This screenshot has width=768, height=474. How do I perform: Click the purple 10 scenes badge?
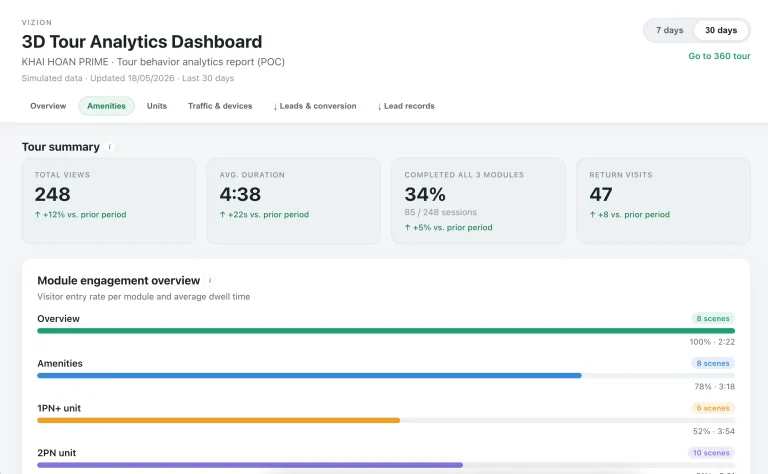[711, 453]
